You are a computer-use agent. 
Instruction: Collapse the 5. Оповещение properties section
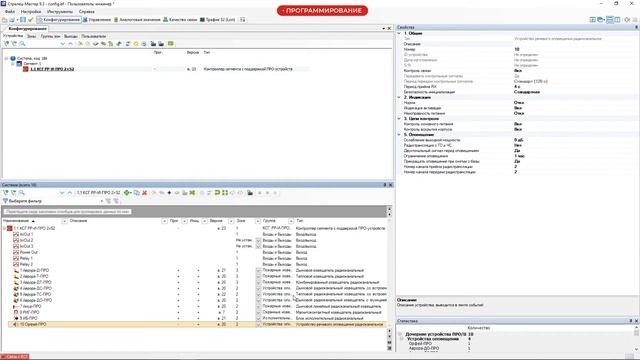click(399, 134)
